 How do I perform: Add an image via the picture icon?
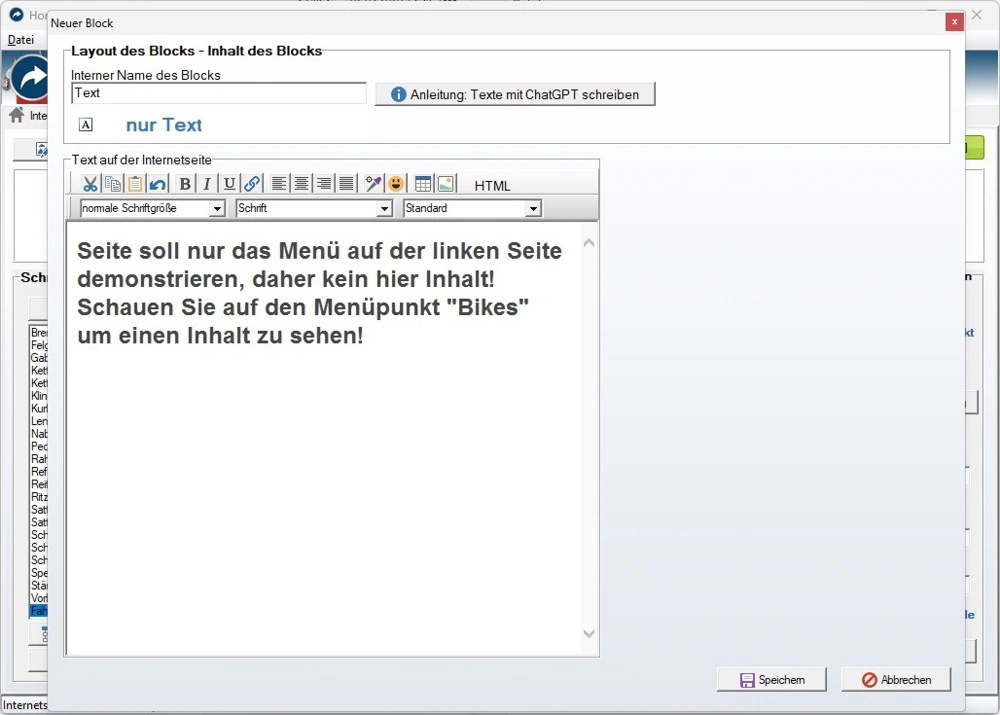click(x=446, y=183)
